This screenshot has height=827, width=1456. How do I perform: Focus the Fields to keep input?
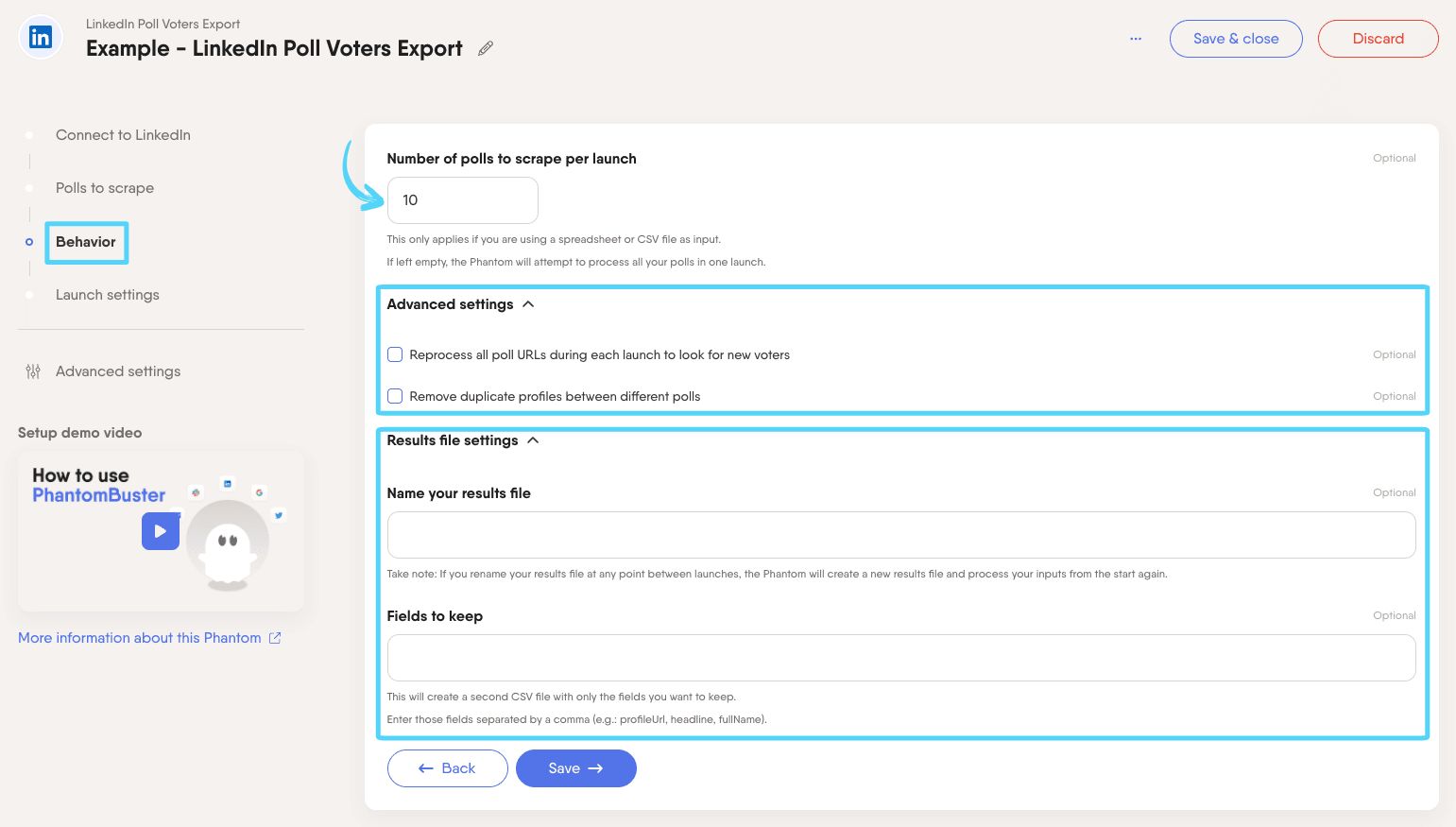click(901, 658)
